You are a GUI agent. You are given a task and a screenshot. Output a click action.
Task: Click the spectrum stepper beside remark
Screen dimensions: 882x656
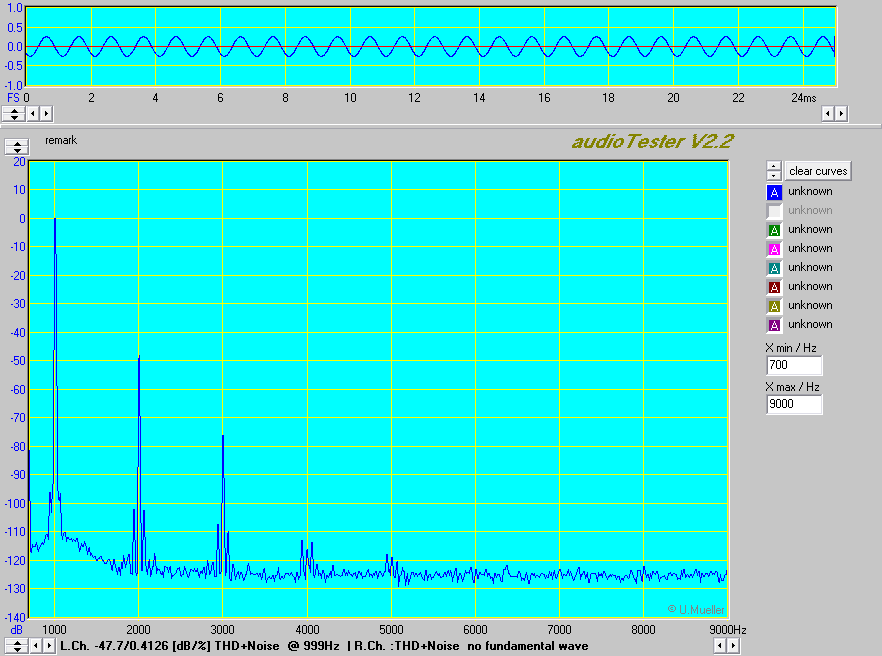[x=17, y=147]
